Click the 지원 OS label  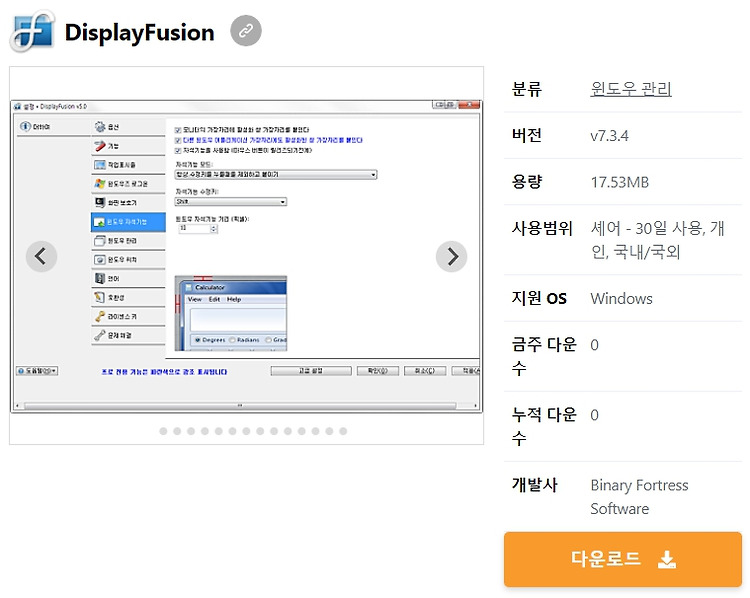coord(539,298)
